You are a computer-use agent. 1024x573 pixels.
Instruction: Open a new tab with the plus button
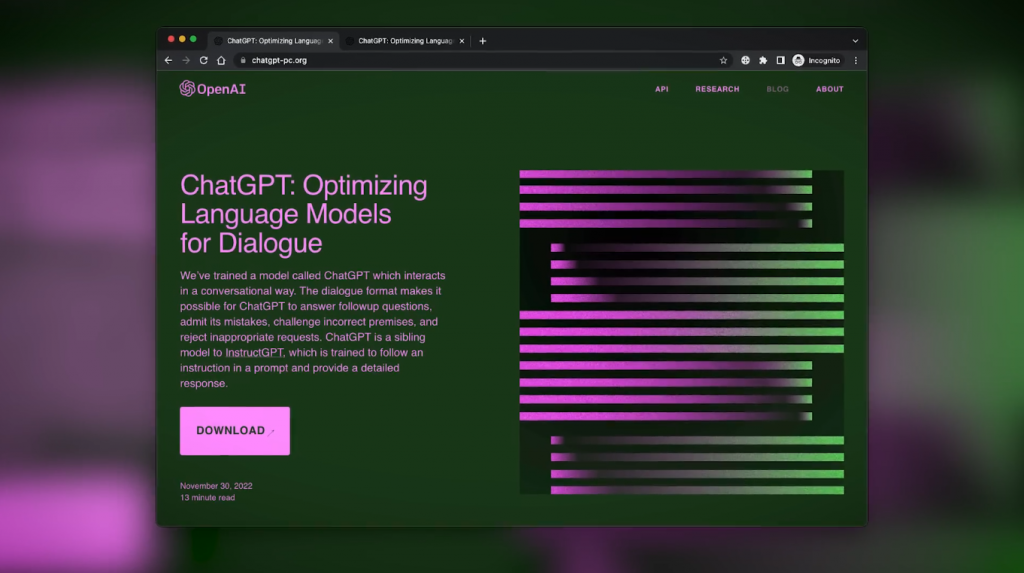pyautogui.click(x=483, y=41)
